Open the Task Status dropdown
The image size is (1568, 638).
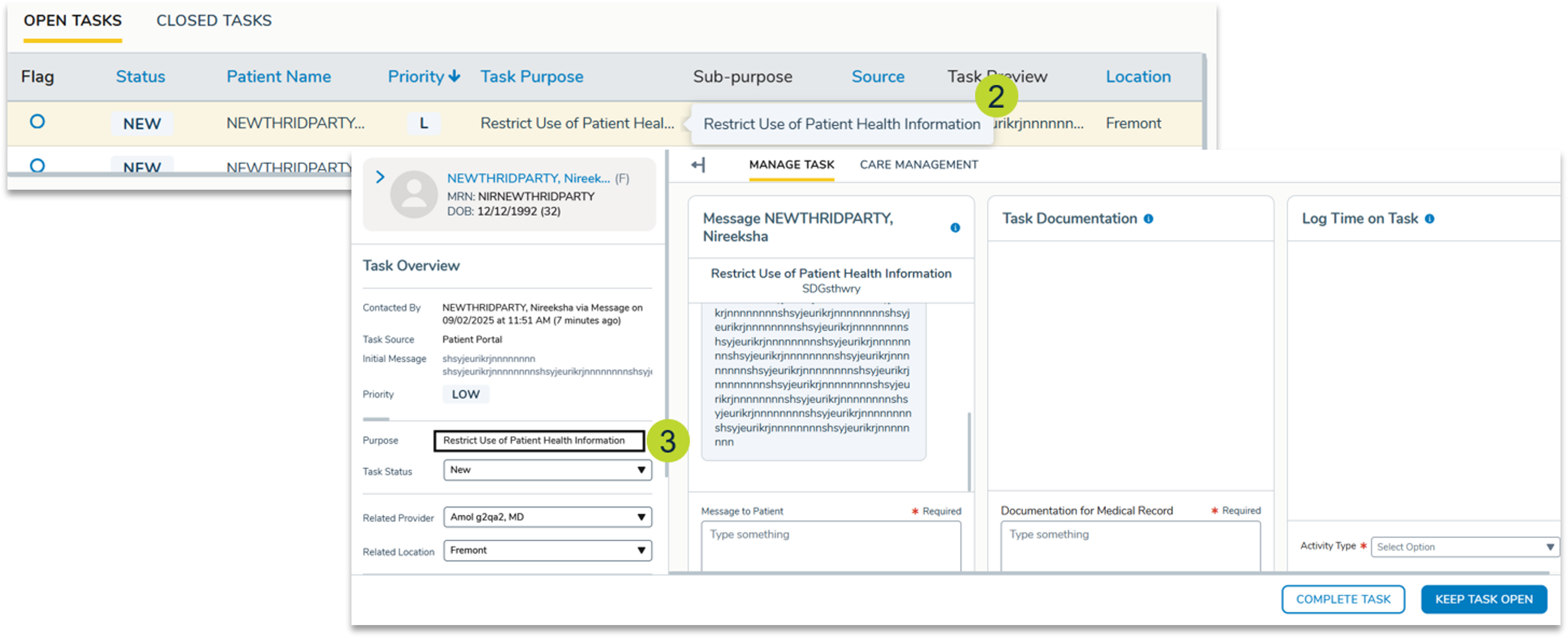(x=547, y=470)
